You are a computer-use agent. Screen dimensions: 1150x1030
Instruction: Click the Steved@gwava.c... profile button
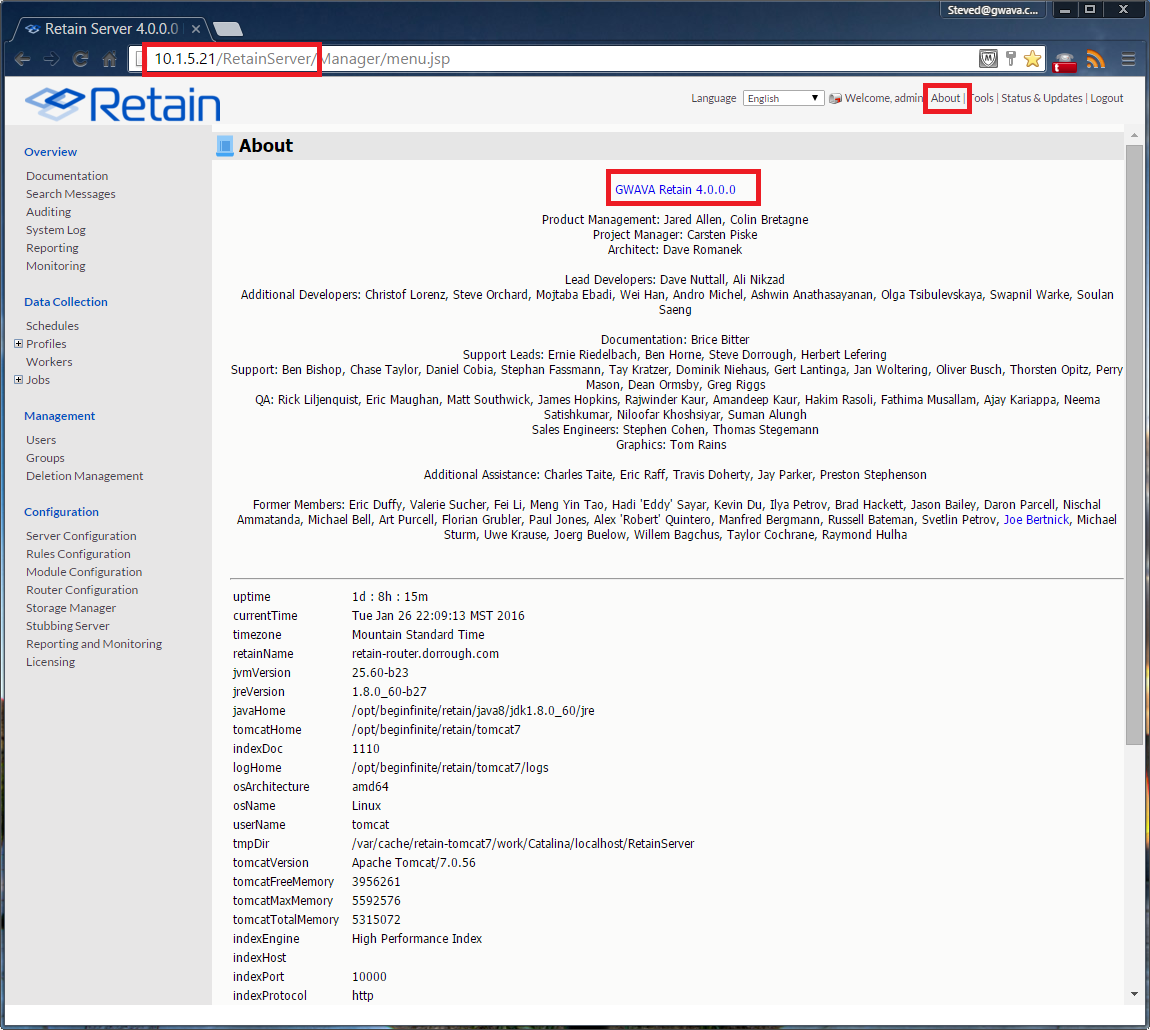pos(992,10)
